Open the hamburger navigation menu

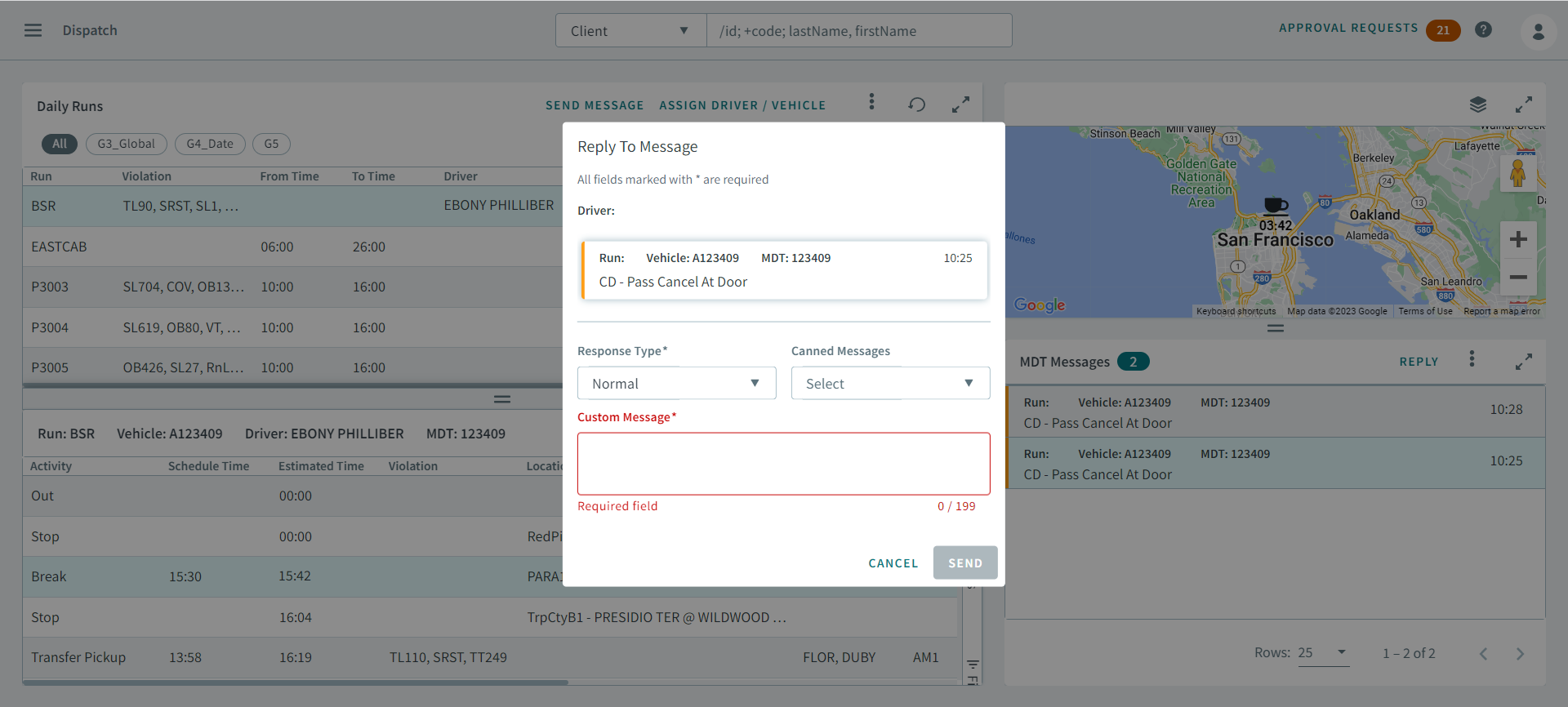coord(33,30)
